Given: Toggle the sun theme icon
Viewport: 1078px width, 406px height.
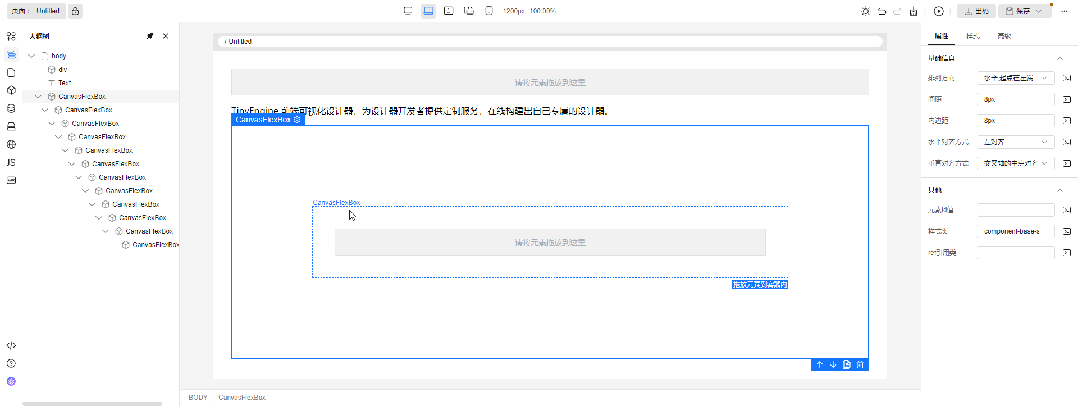Looking at the screenshot, I should pos(865,11).
